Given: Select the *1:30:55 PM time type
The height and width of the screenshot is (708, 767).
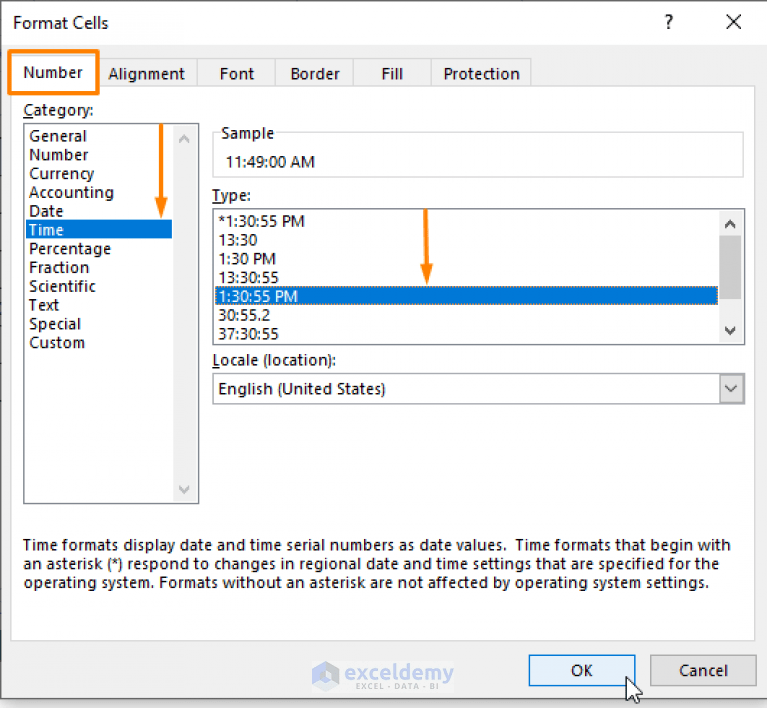Looking at the screenshot, I should pos(467,221).
